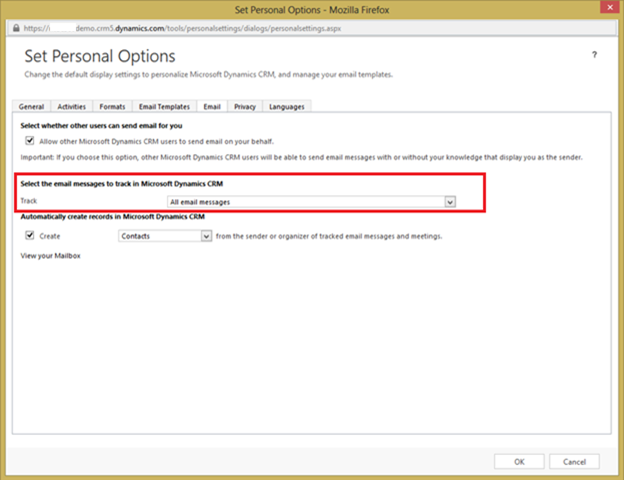The width and height of the screenshot is (625, 482).
Task: Go to the Privacy tab
Action: click(x=245, y=106)
